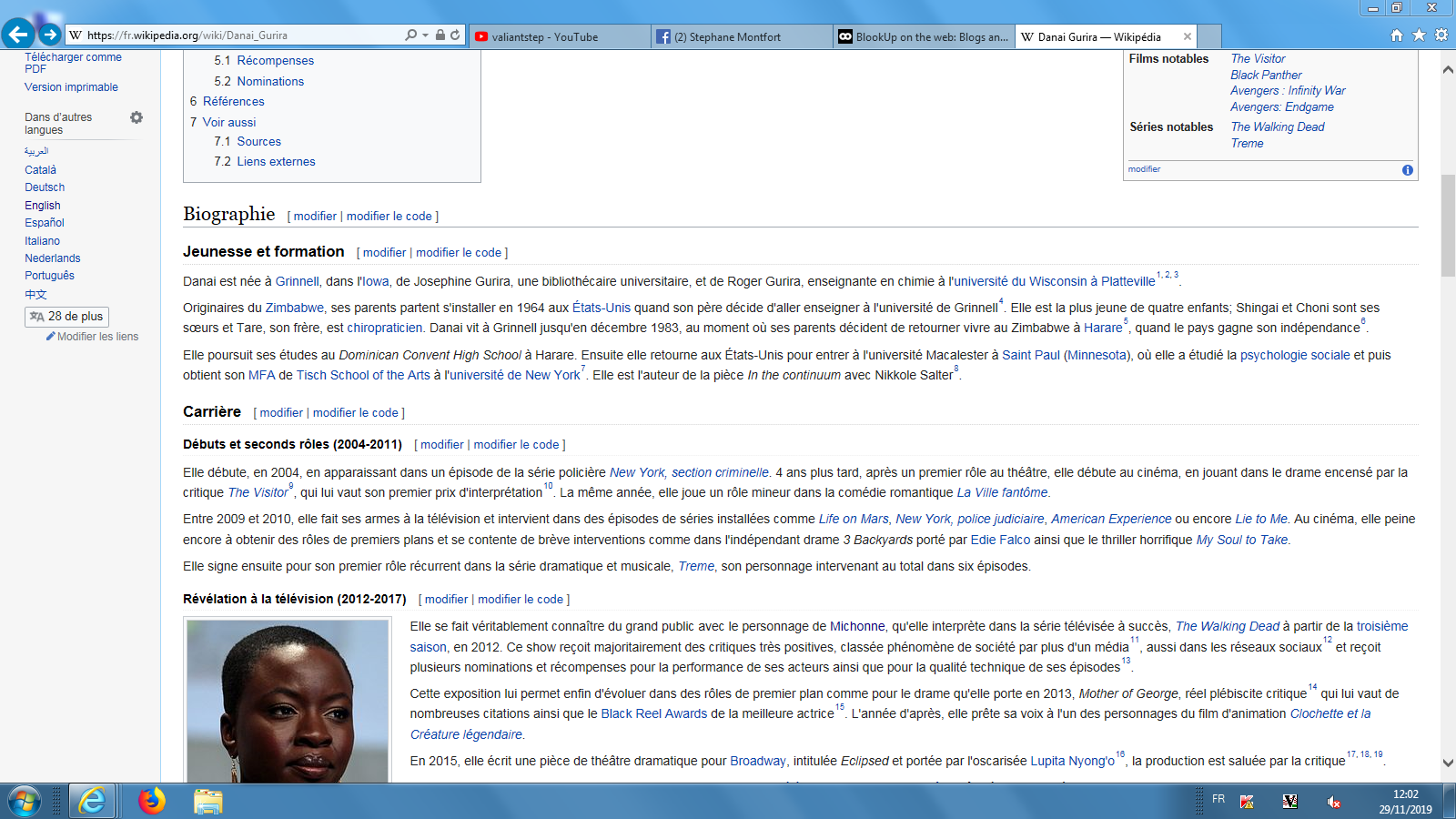
Task: Open 'Treme' series link in infobox
Action: click(1247, 144)
